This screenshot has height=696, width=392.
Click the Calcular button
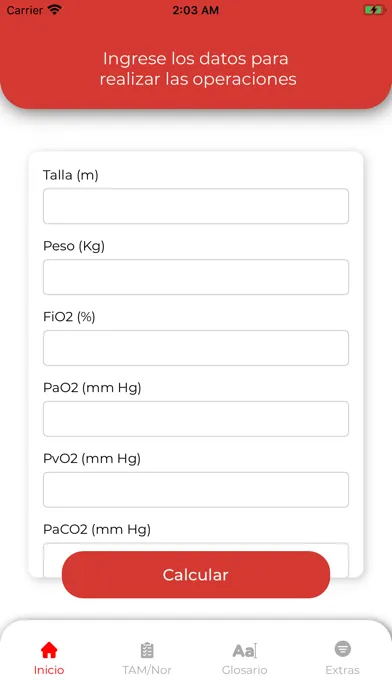(196, 574)
